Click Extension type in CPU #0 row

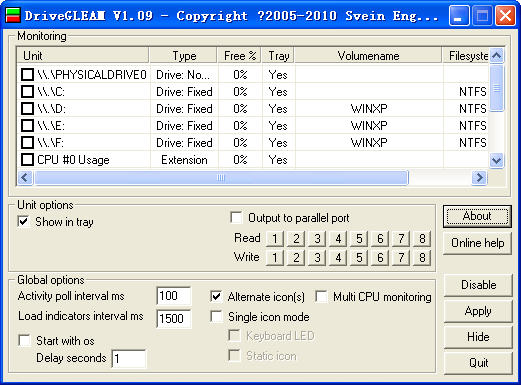[x=184, y=160]
